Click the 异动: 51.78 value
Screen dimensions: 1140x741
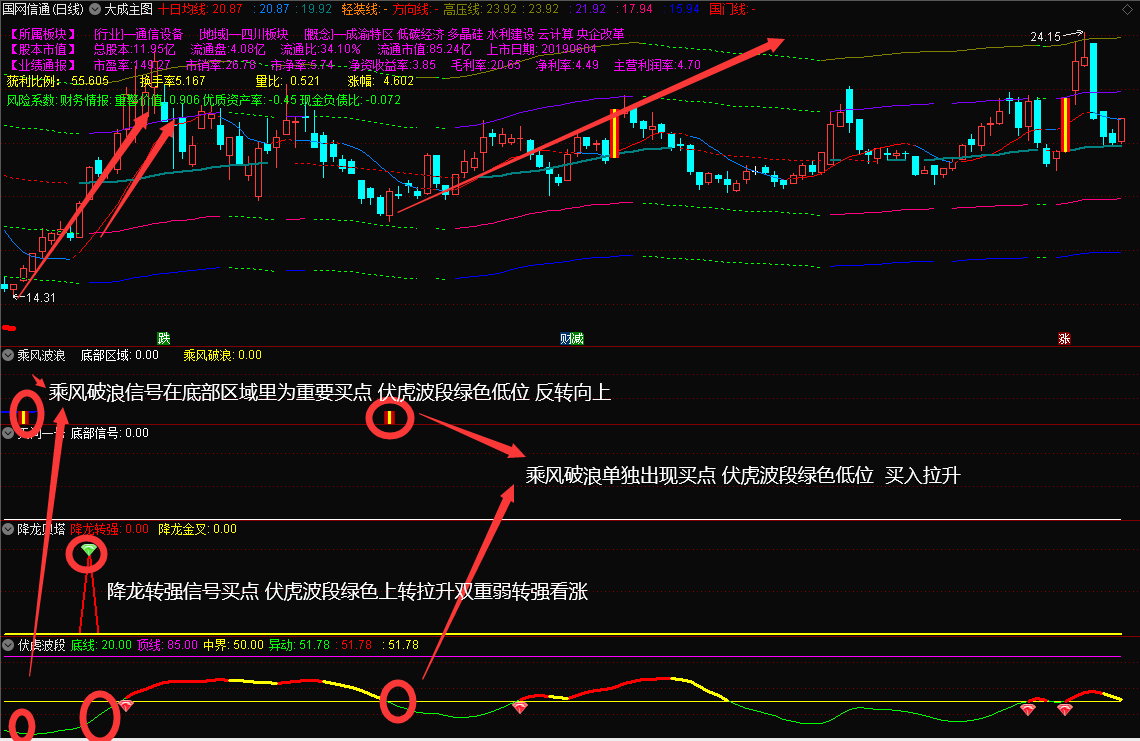point(300,644)
